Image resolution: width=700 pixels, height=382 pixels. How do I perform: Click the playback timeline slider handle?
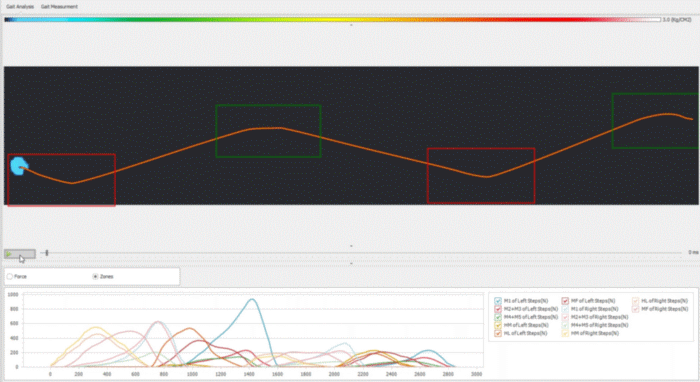tap(47, 253)
